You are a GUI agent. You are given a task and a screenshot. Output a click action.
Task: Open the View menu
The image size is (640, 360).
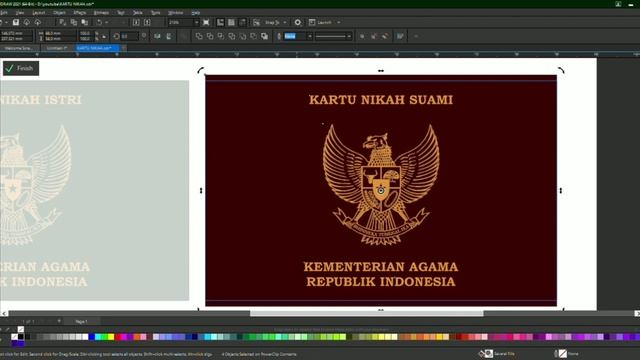click(20, 13)
